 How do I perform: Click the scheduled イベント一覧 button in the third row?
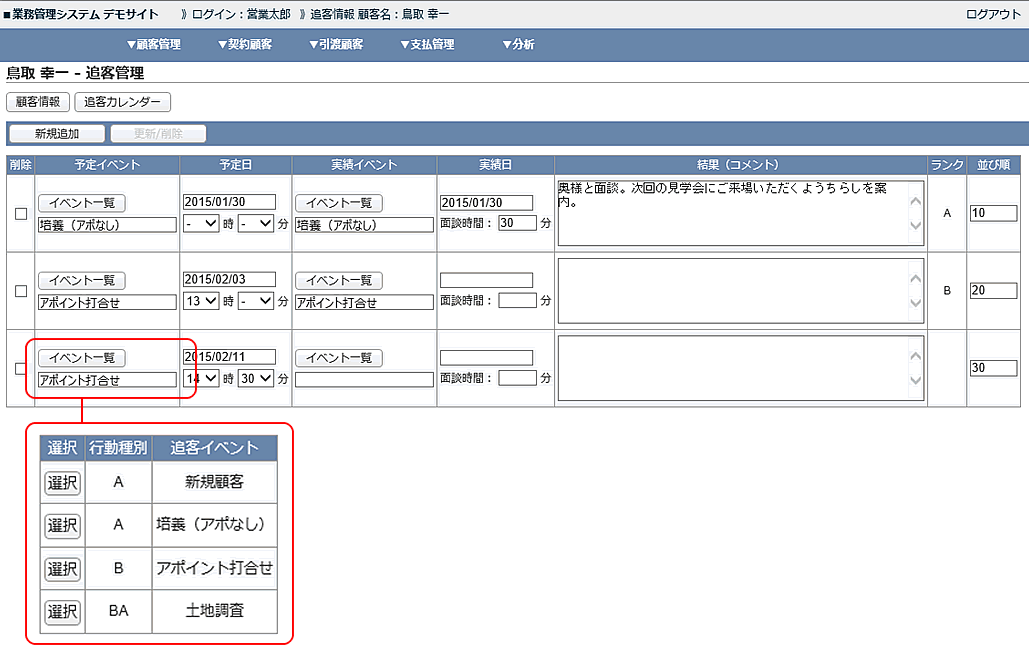(x=81, y=358)
